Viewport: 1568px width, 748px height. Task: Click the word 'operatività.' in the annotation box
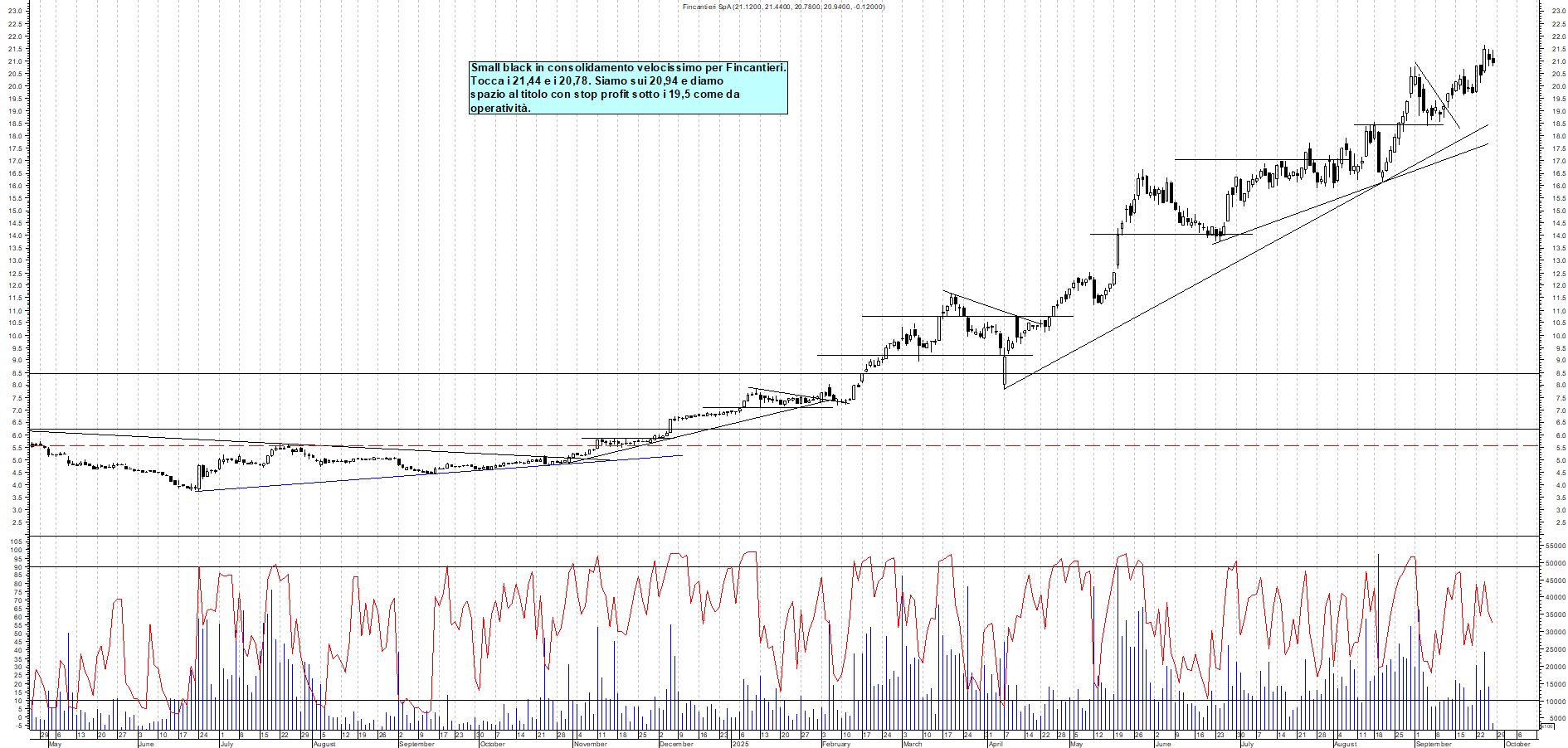coord(499,108)
